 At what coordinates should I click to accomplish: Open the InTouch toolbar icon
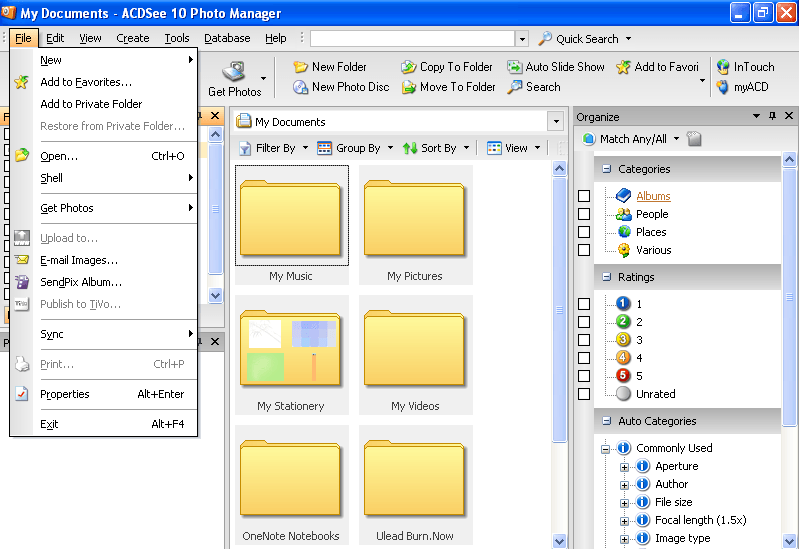[x=723, y=67]
